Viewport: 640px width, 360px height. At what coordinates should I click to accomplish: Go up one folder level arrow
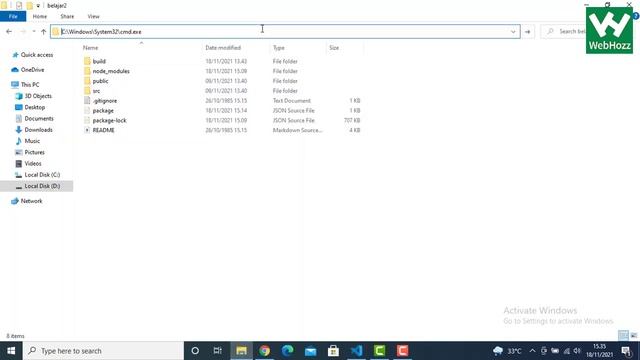(x=44, y=31)
